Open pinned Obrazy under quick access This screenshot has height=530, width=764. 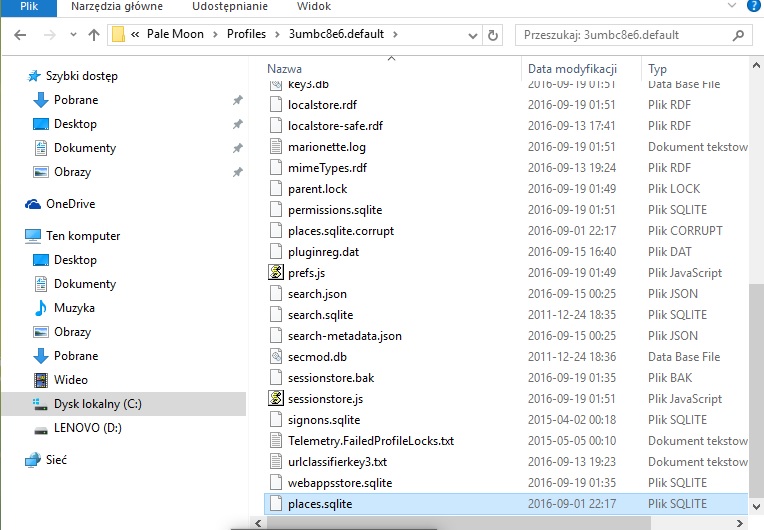[x=72, y=171]
